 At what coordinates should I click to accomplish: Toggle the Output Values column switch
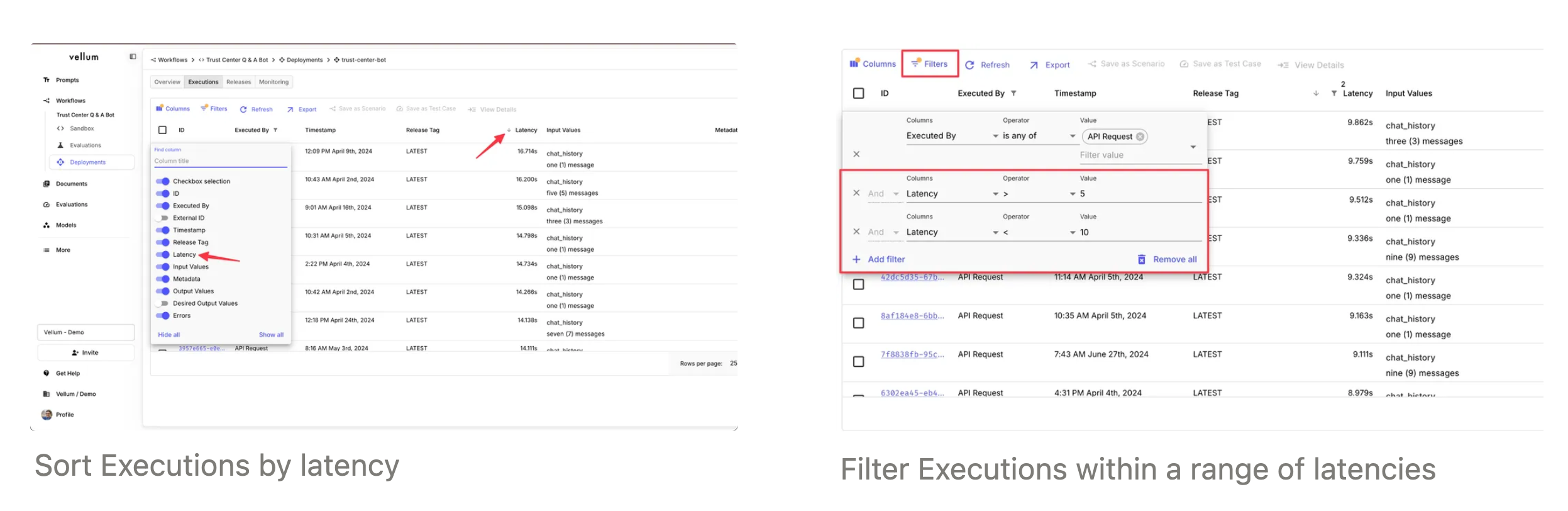(163, 291)
